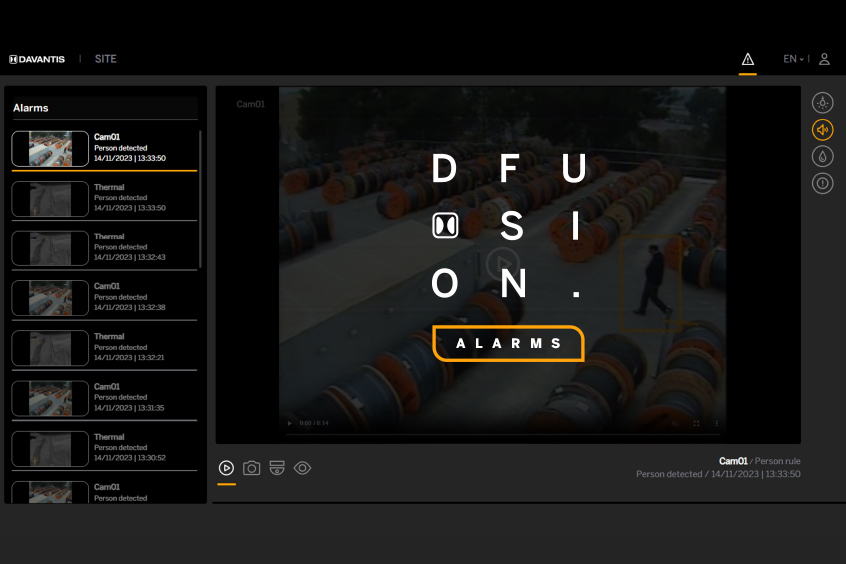This screenshot has height=564, width=846.
Task: Select Thermal alarm at 13:30:52
Action: click(x=104, y=448)
